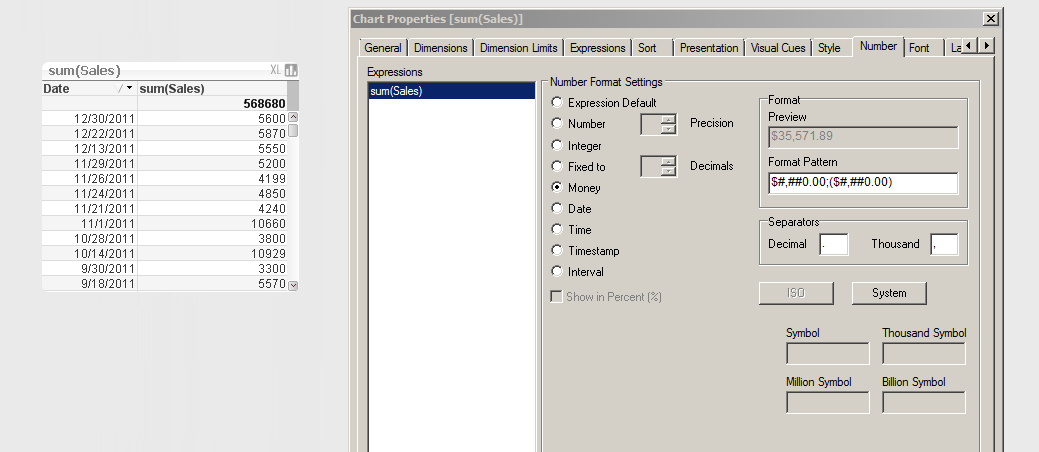Open the Visual Cues tab
Image resolution: width=1039 pixels, height=452 pixels.
click(x=778, y=48)
